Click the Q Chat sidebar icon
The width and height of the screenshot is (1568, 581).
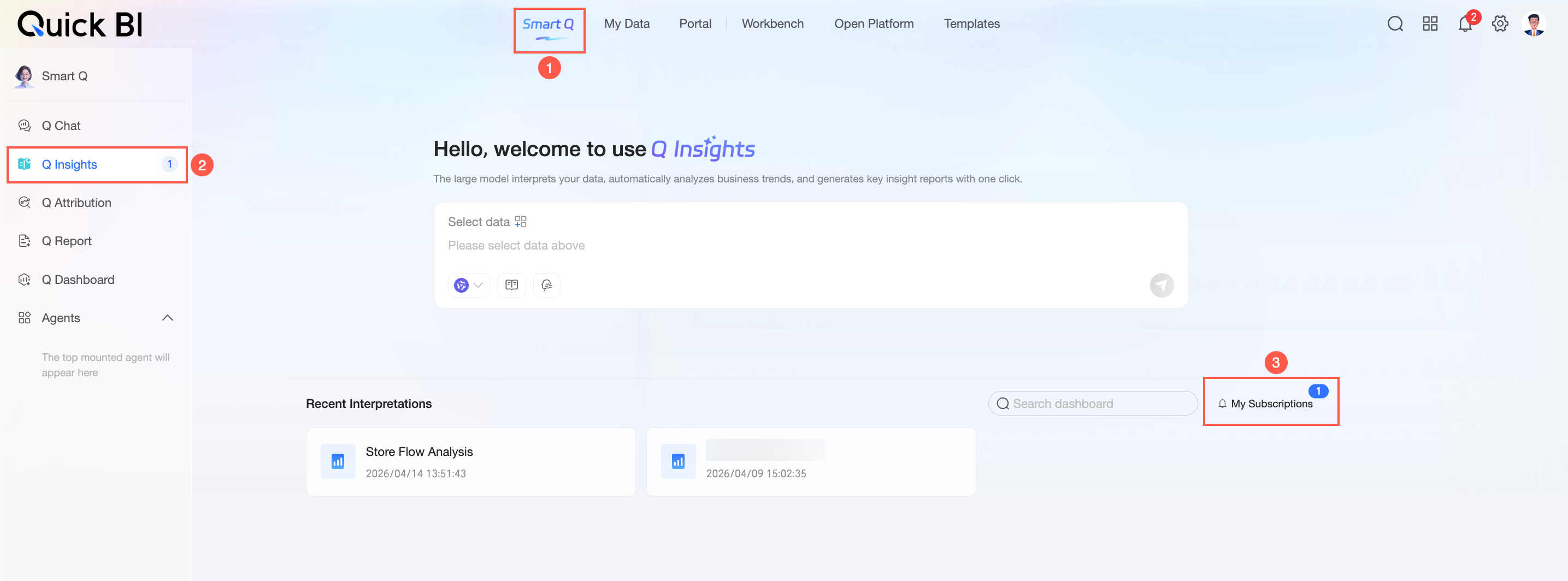25,126
